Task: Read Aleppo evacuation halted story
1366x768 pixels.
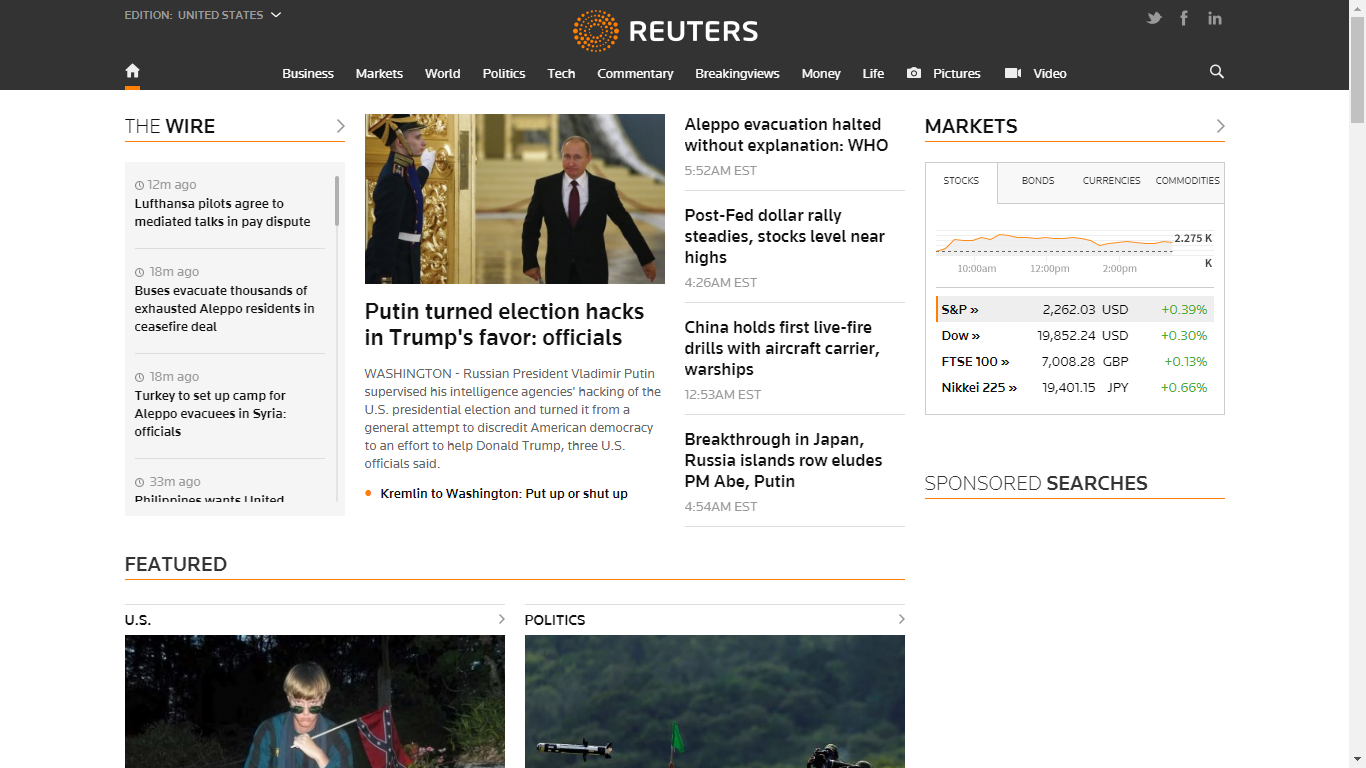Action: (x=786, y=135)
